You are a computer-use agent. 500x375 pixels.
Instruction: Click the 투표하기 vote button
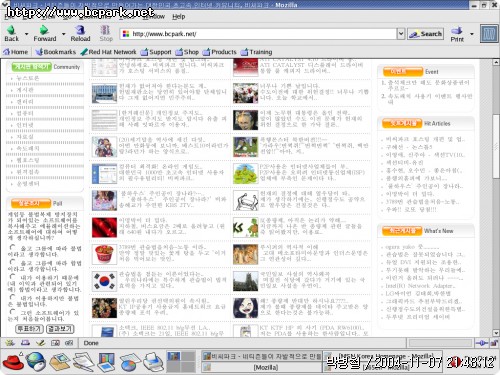click(30, 329)
